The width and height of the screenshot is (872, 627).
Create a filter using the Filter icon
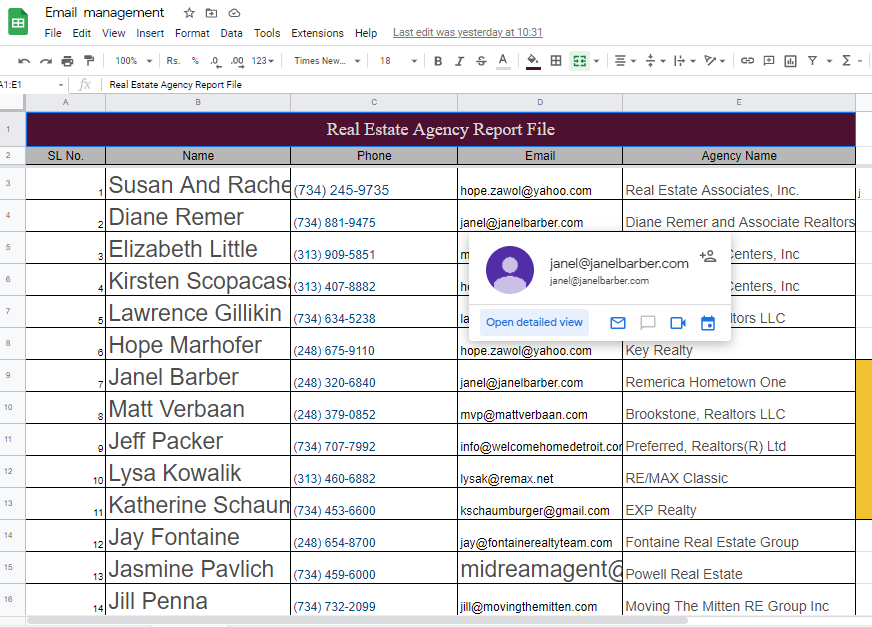click(x=811, y=62)
